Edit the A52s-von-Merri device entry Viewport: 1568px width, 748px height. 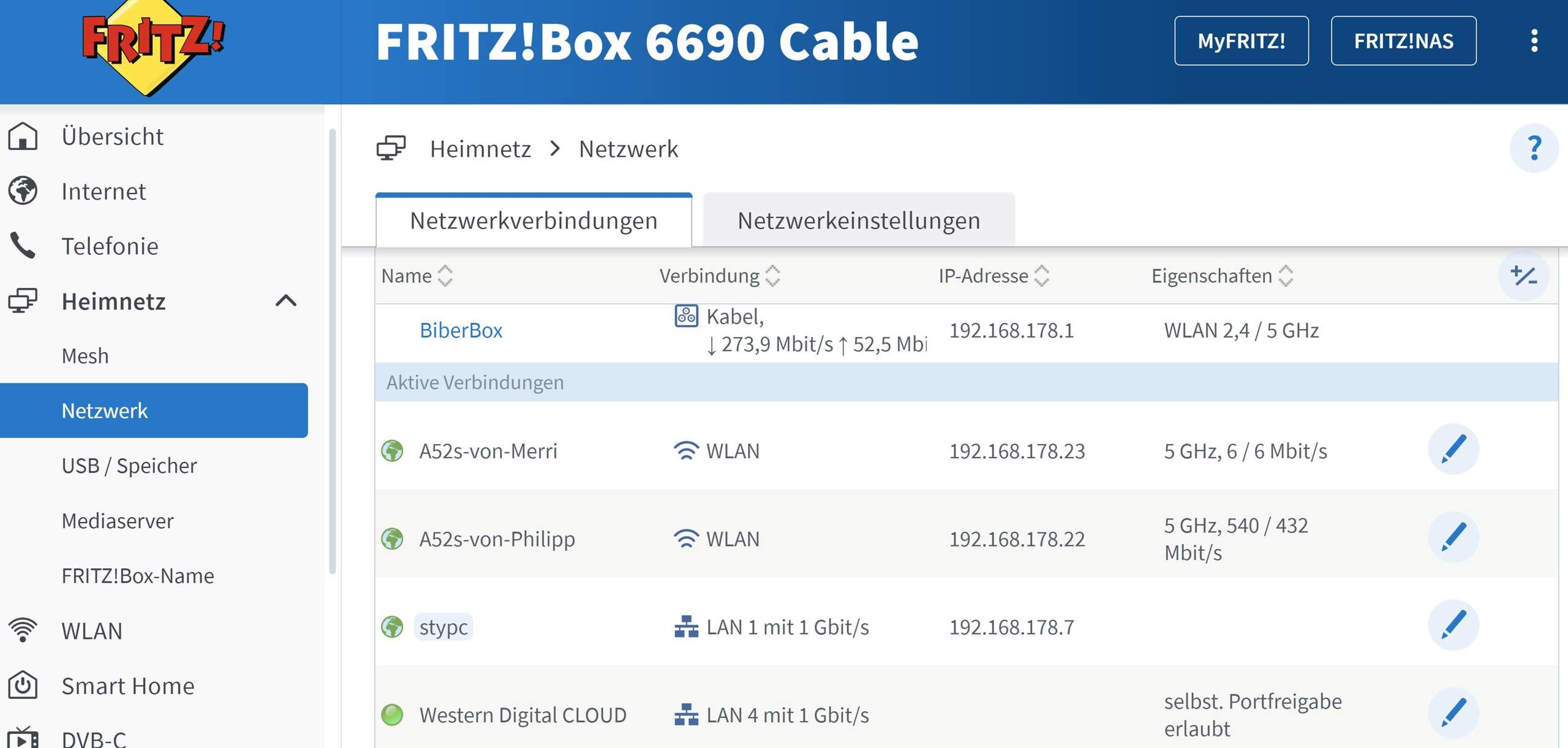tap(1455, 450)
